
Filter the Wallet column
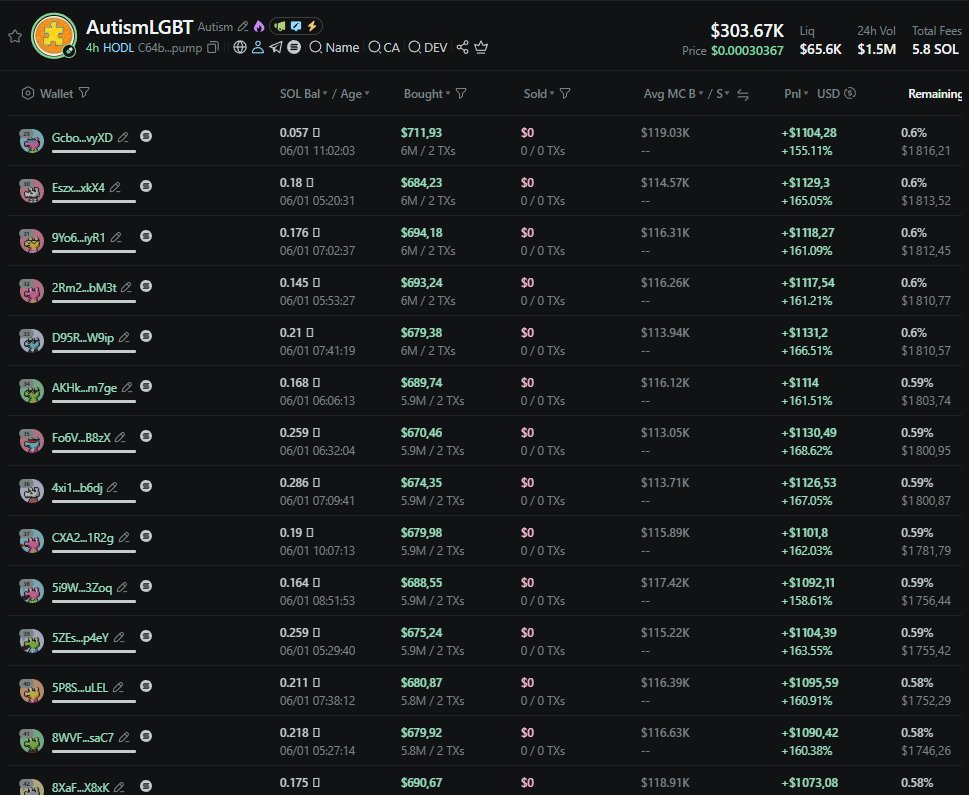pyautogui.click(x=84, y=93)
